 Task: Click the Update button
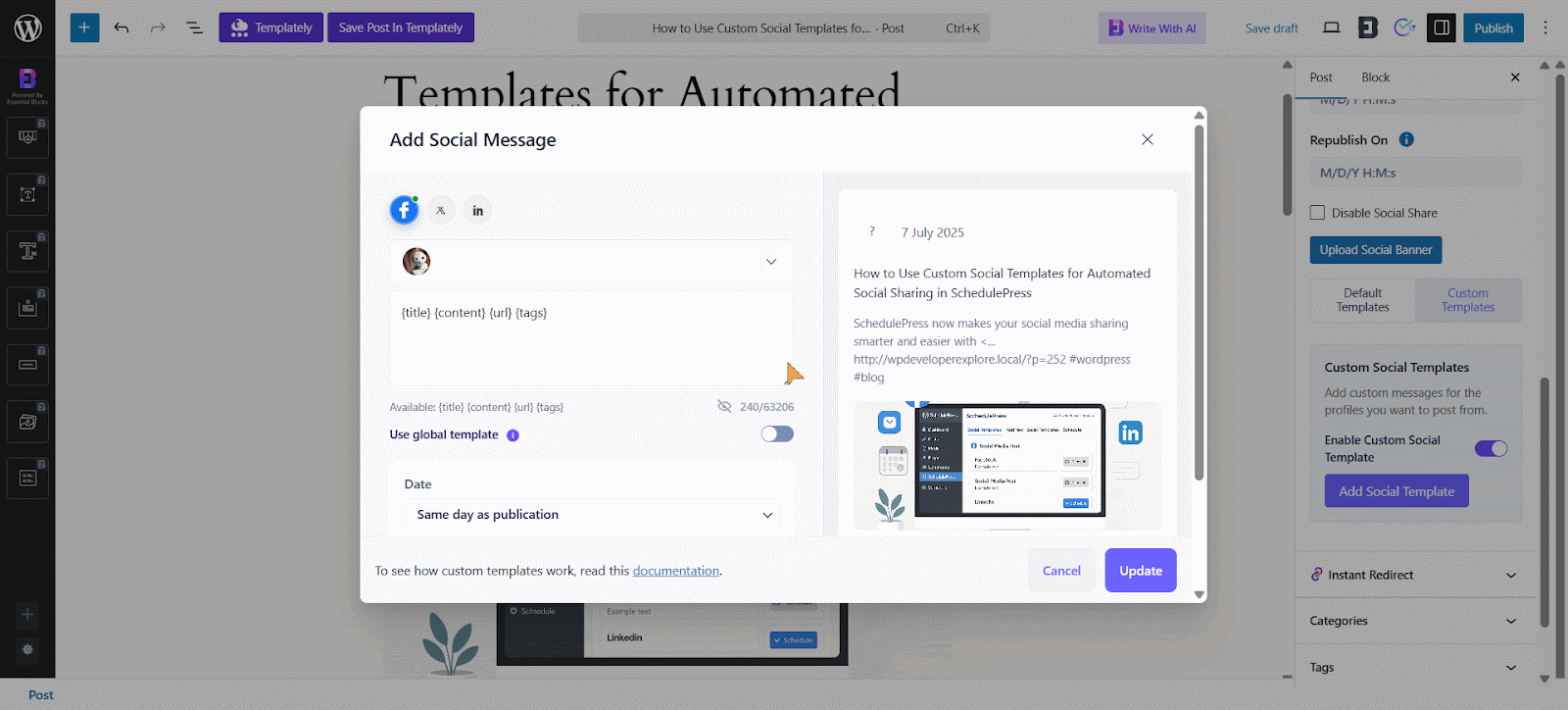(1140, 571)
